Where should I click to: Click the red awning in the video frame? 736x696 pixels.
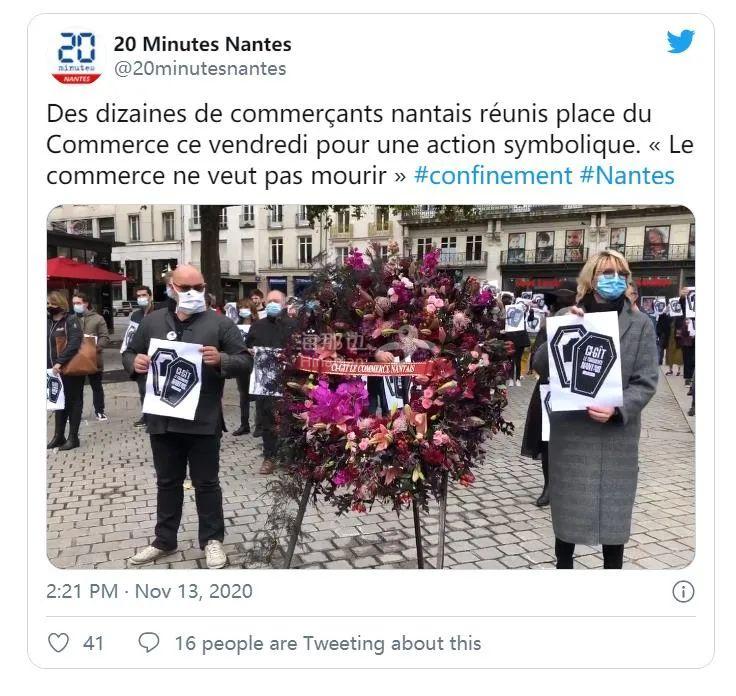coord(82,271)
